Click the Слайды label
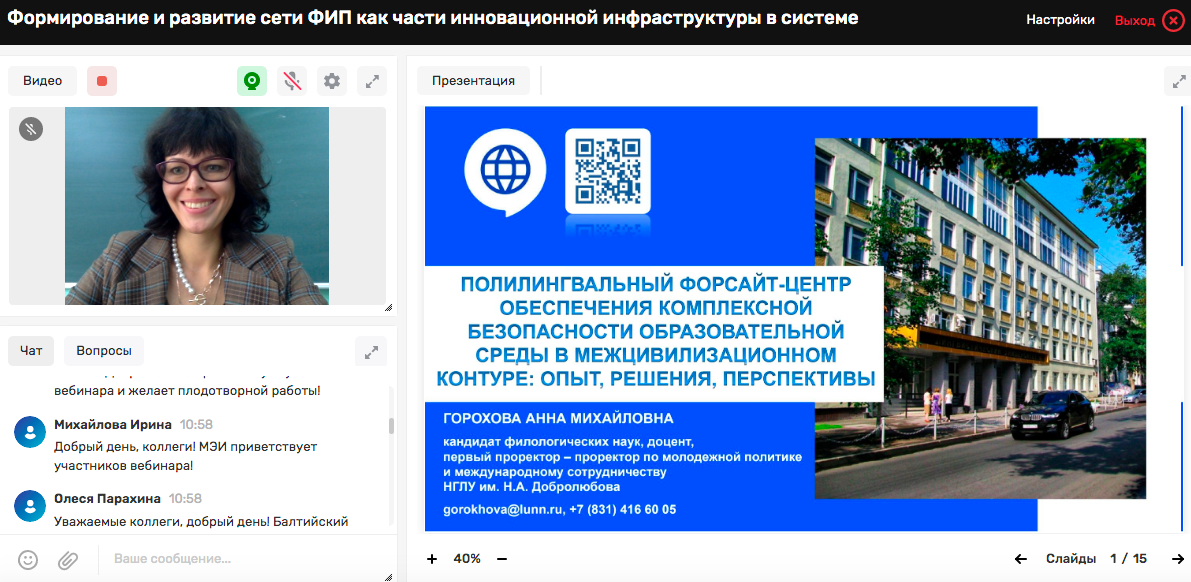The image size is (1191, 582). (1070, 559)
